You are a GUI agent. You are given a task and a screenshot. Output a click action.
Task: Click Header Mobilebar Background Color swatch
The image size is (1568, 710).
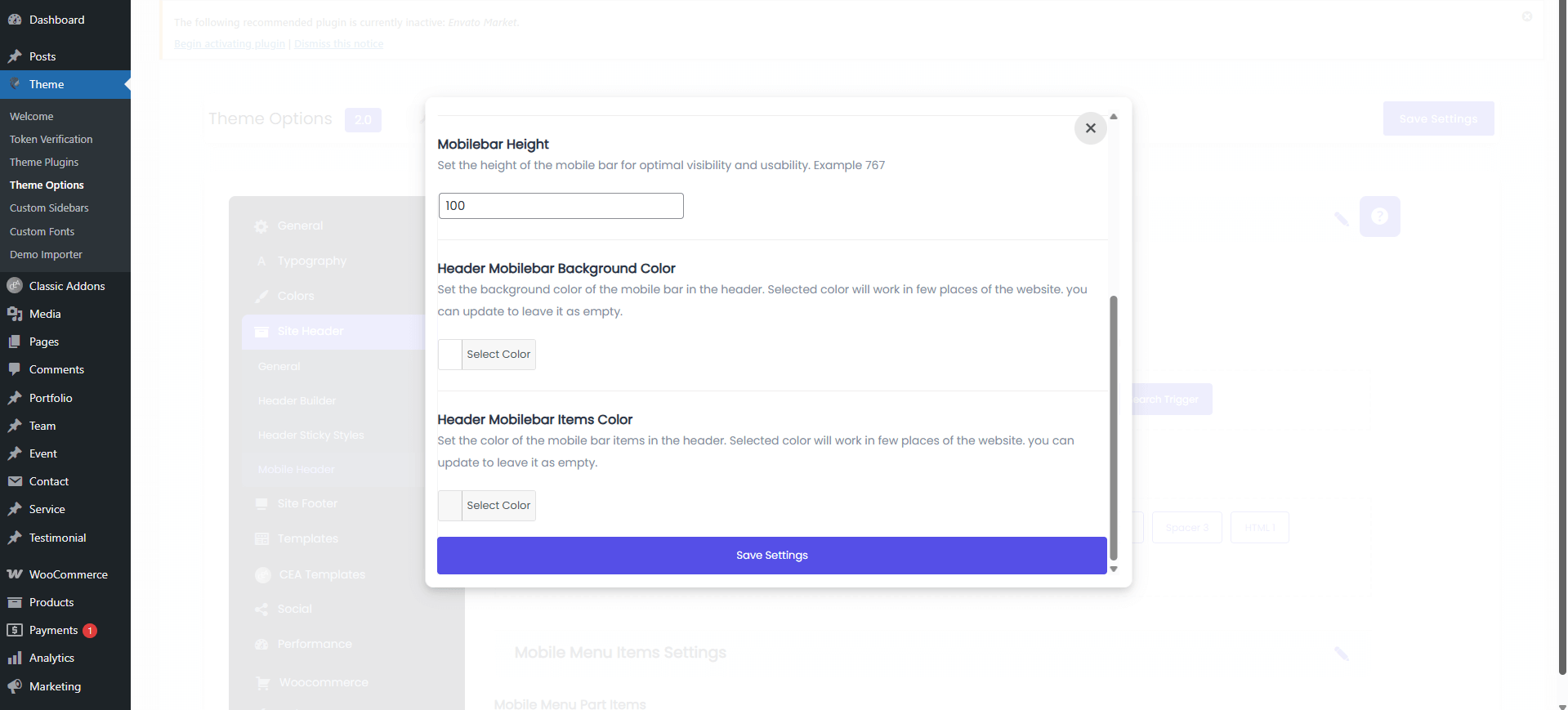(x=450, y=355)
